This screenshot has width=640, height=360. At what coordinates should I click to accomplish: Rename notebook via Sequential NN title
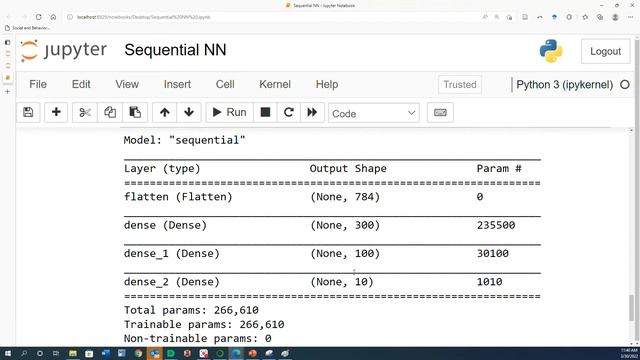[175, 50]
